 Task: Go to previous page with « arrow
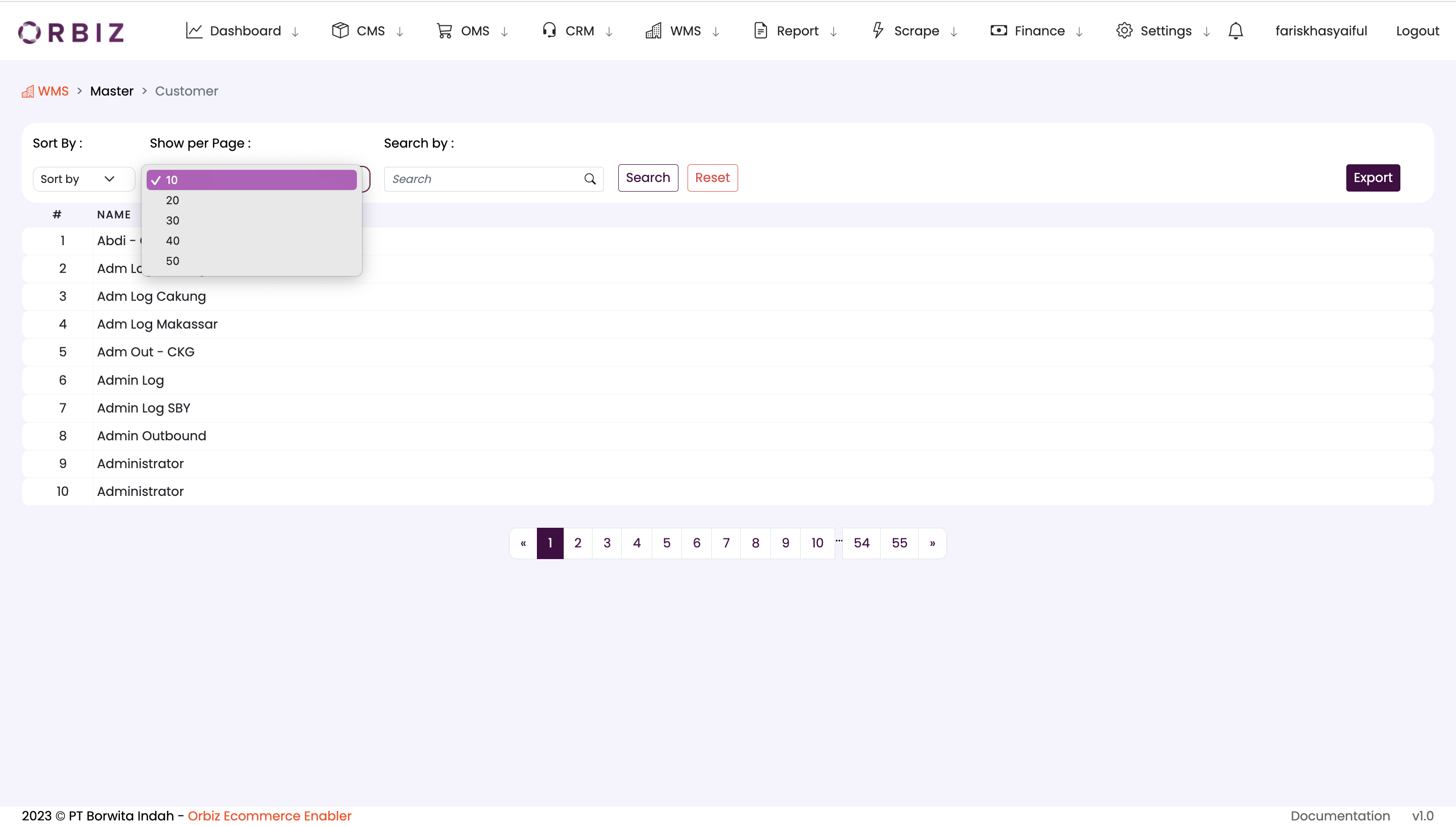point(523,543)
